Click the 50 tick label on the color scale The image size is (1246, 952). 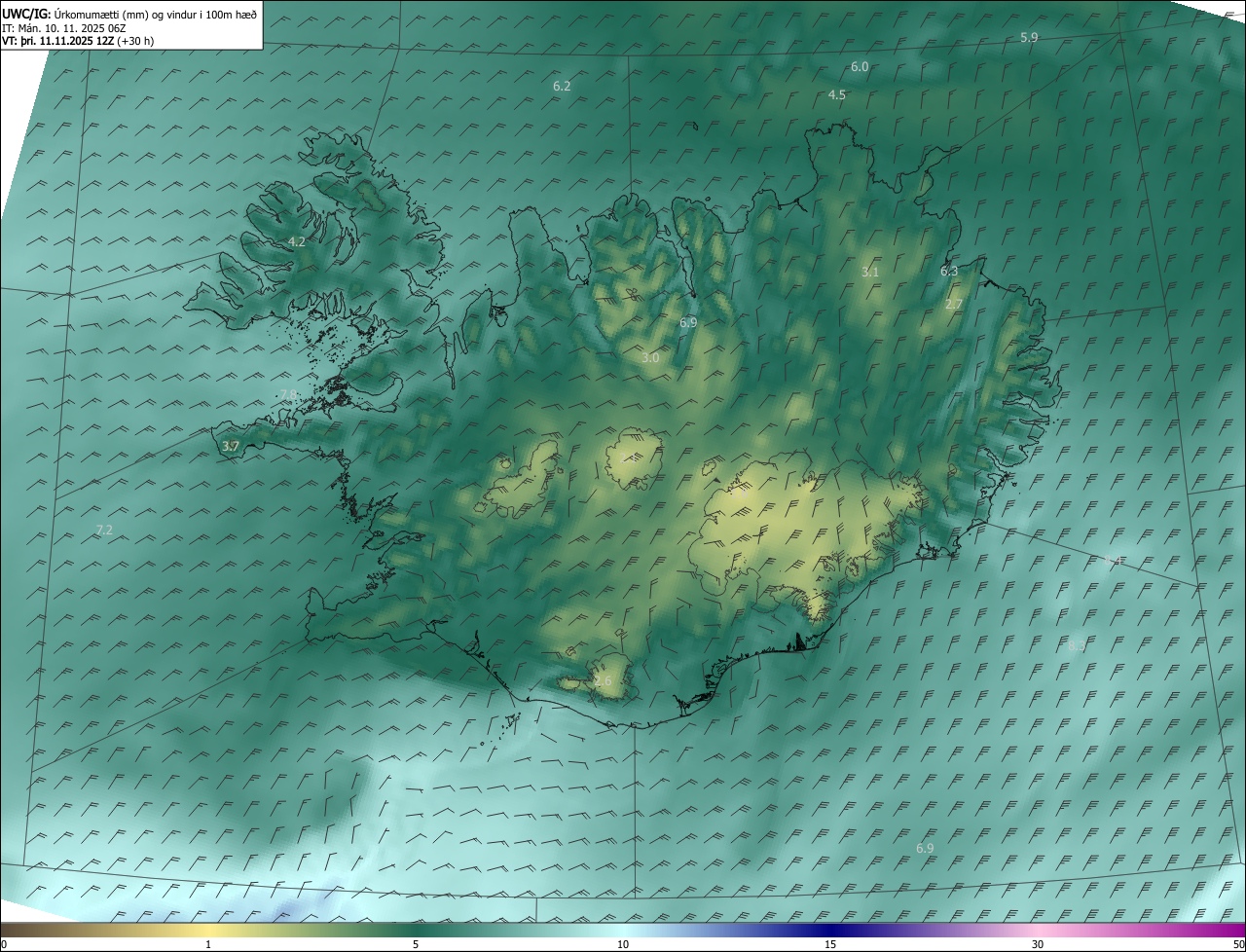1238,944
